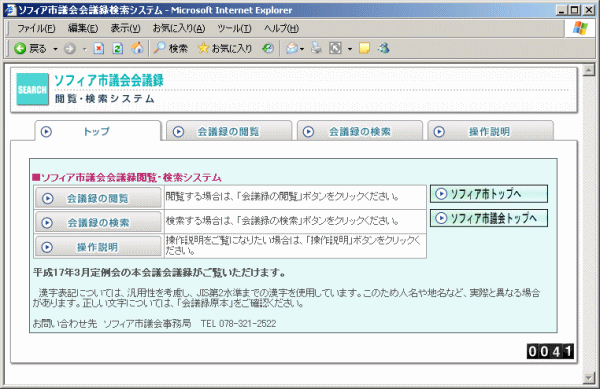Switch to 会議録の閲覧 tab

229,131
